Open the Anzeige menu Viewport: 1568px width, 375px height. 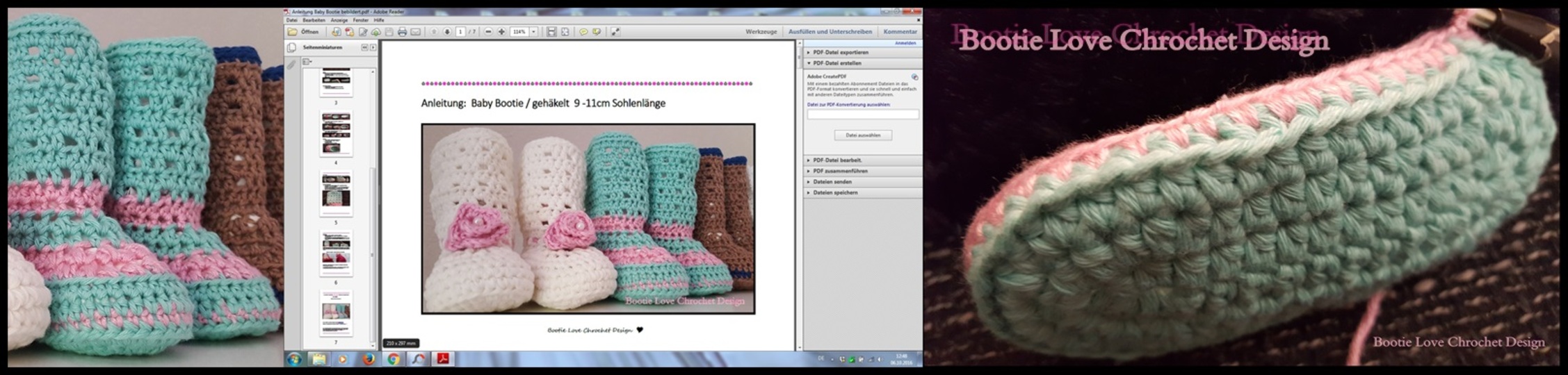(340, 21)
